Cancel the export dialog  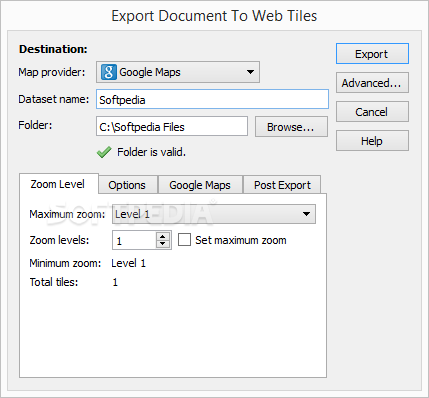coord(372,112)
